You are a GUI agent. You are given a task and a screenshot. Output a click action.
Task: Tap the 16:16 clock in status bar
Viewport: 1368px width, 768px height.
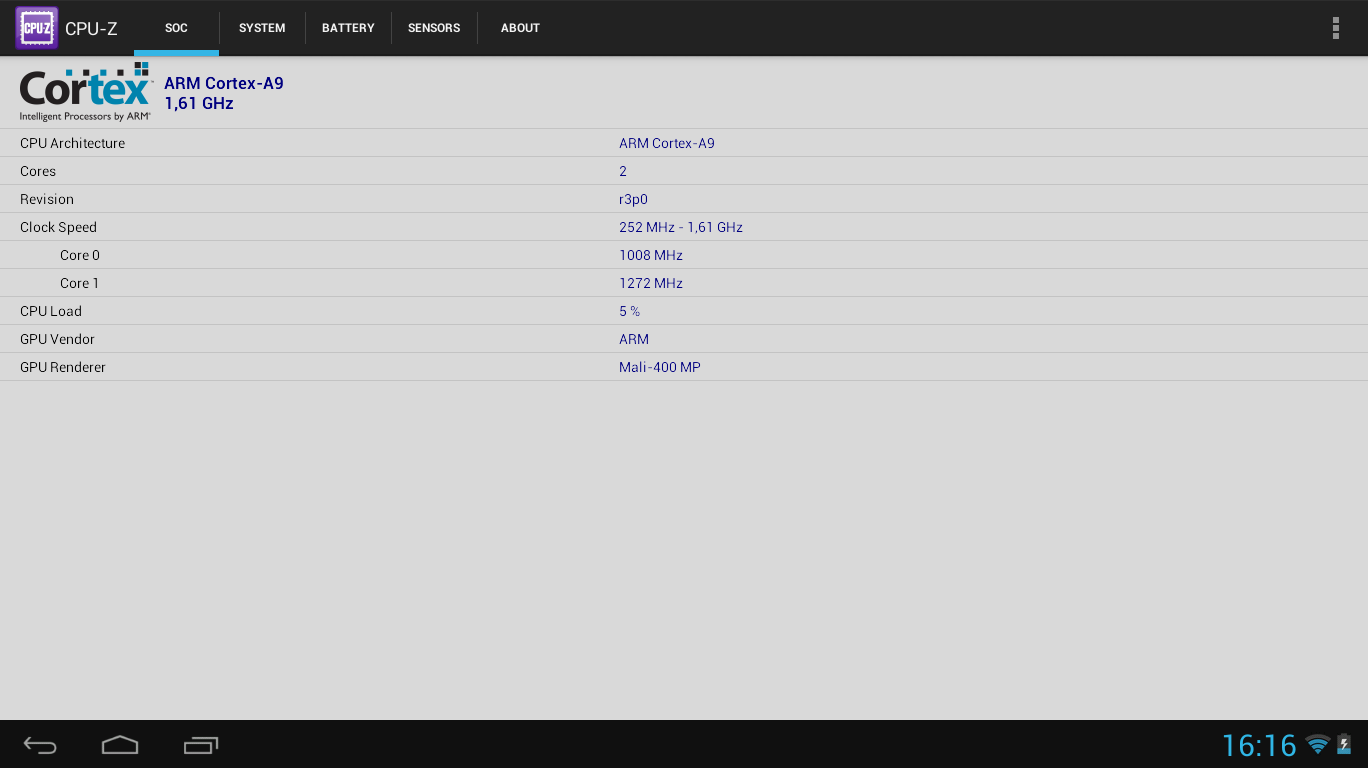tap(1258, 745)
